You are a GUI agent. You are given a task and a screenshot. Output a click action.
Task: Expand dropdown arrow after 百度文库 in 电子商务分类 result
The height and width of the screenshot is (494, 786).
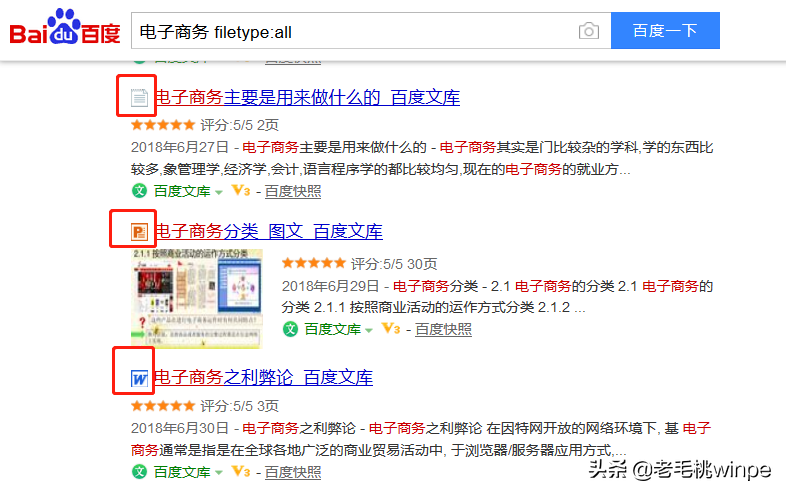tap(369, 330)
